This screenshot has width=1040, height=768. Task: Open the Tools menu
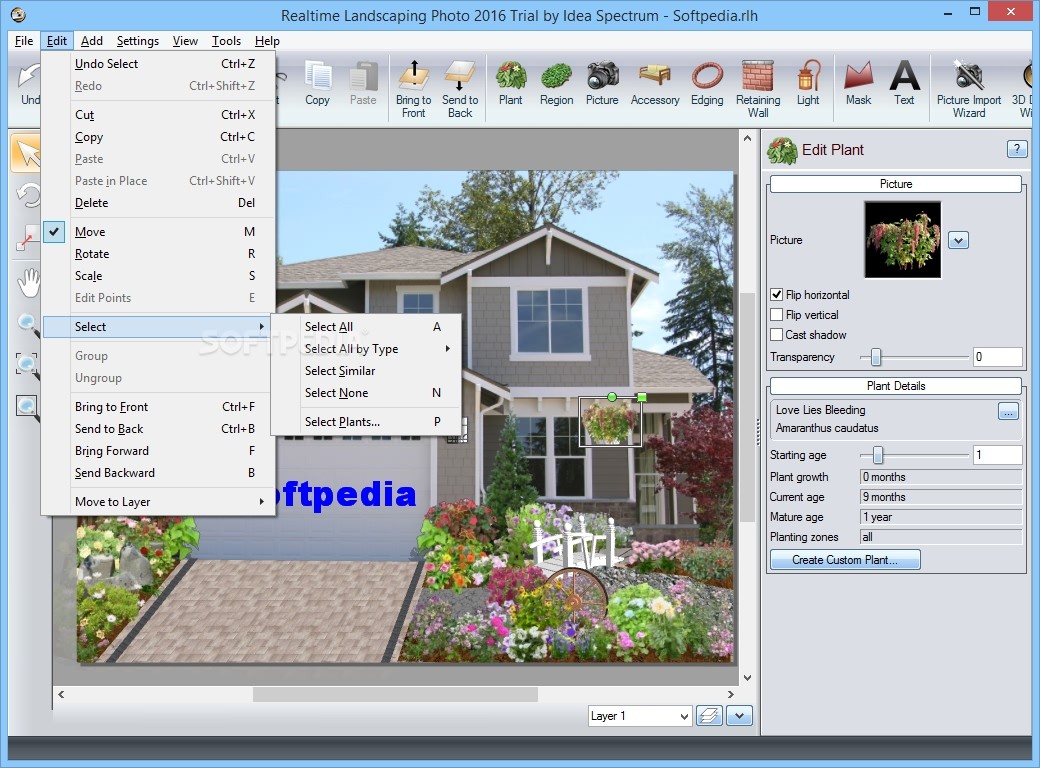point(226,41)
